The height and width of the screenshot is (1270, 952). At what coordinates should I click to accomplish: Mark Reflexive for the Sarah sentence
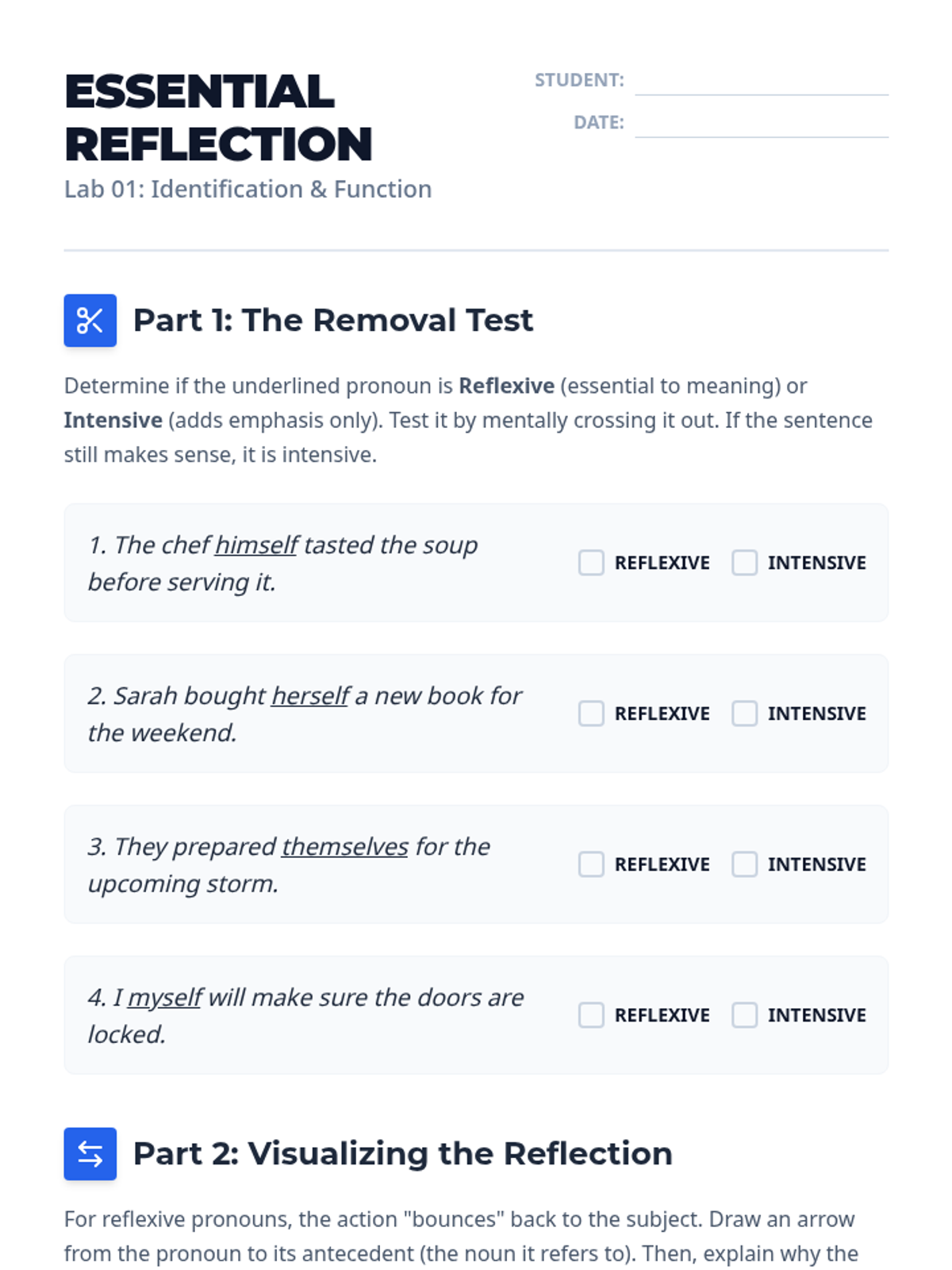tap(591, 714)
